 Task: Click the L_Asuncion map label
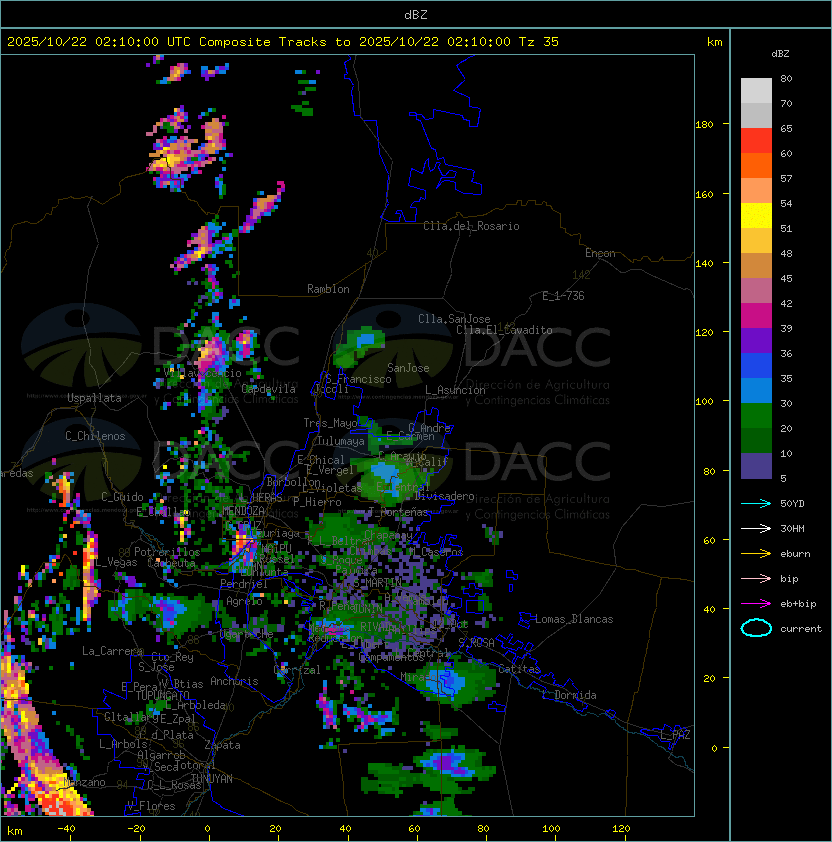coord(455,390)
